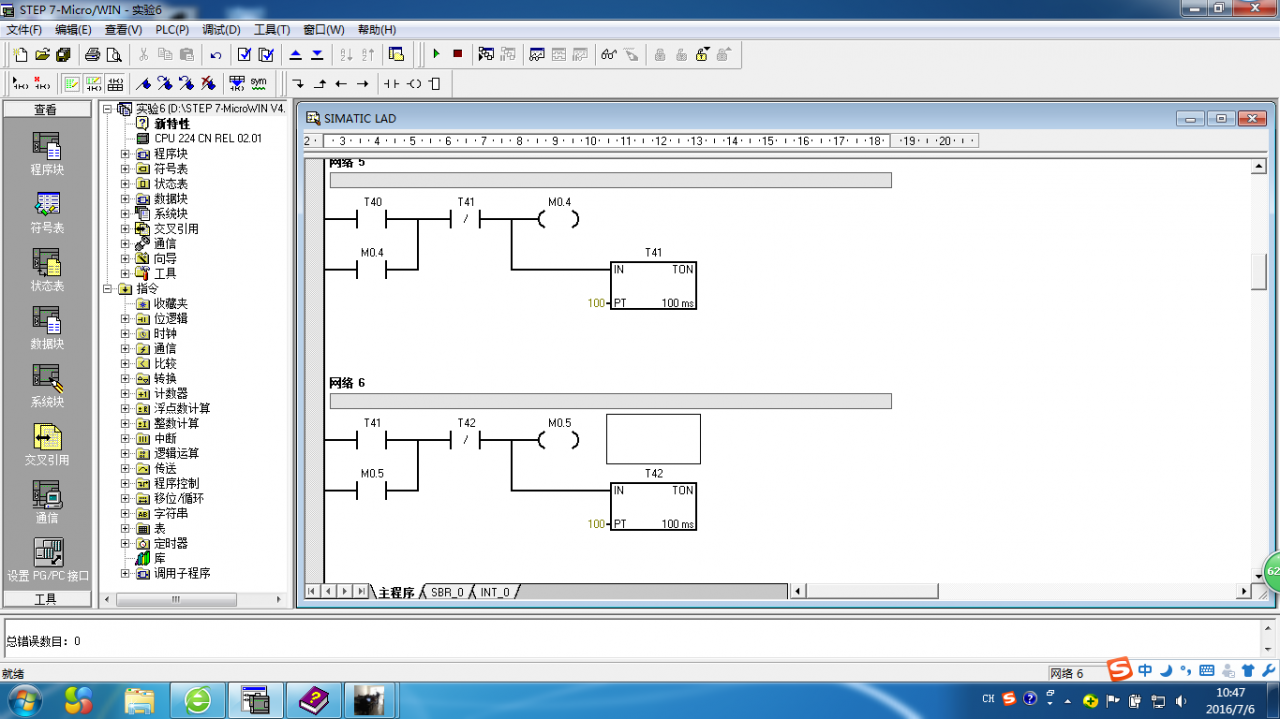Undo the last action with toolbar arrow
The width and height of the screenshot is (1280, 719).
click(x=216, y=54)
